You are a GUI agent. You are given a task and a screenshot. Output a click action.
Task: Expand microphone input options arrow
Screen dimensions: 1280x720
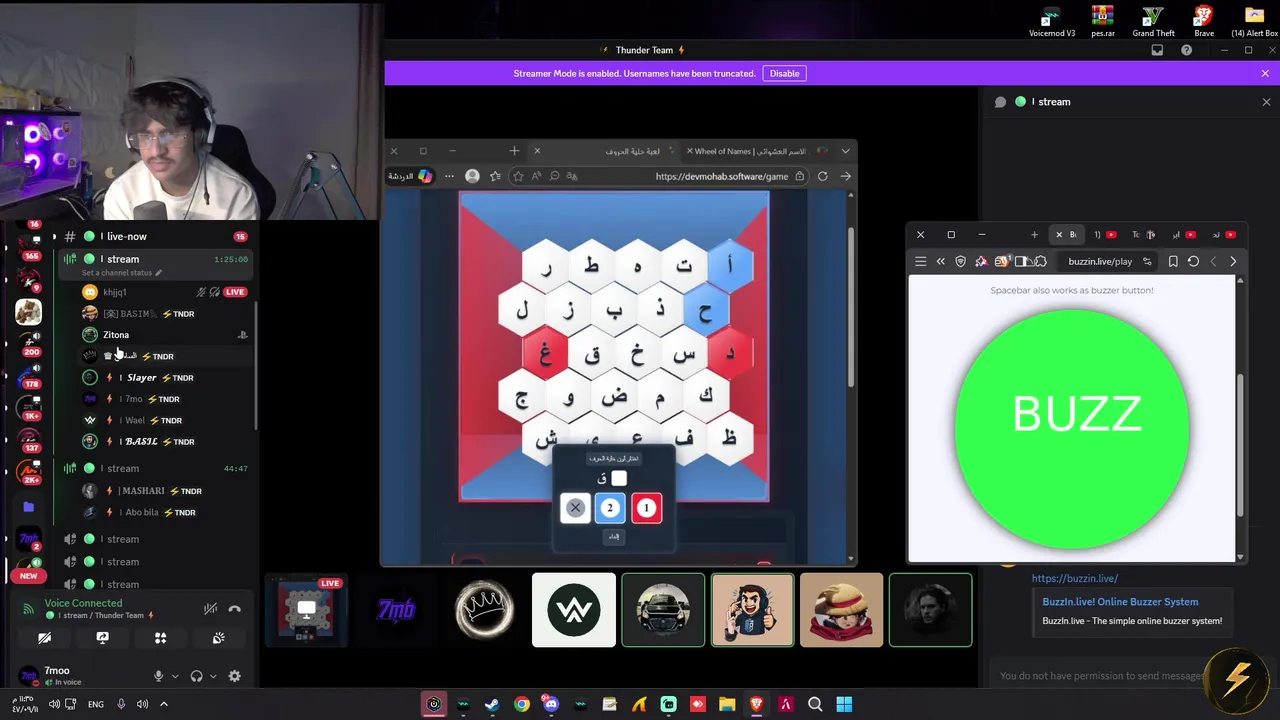point(175,677)
